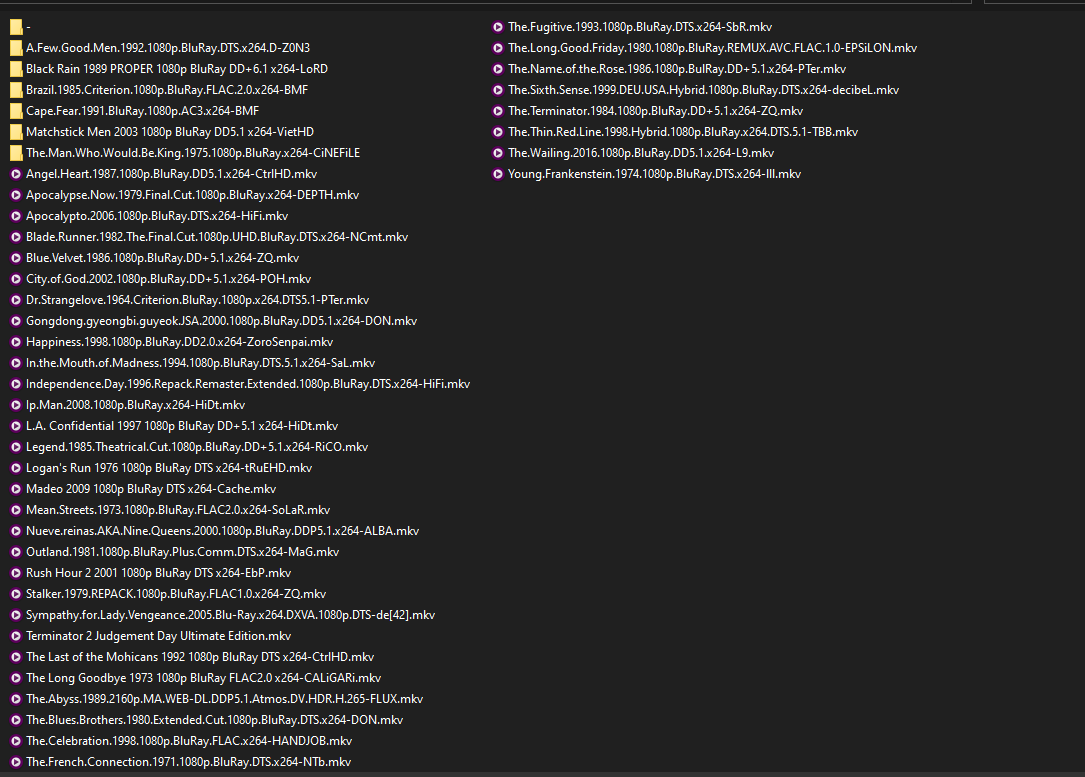
Task: Click the media icon beside Apocalypse.Now.1979
Action: [x=16, y=195]
